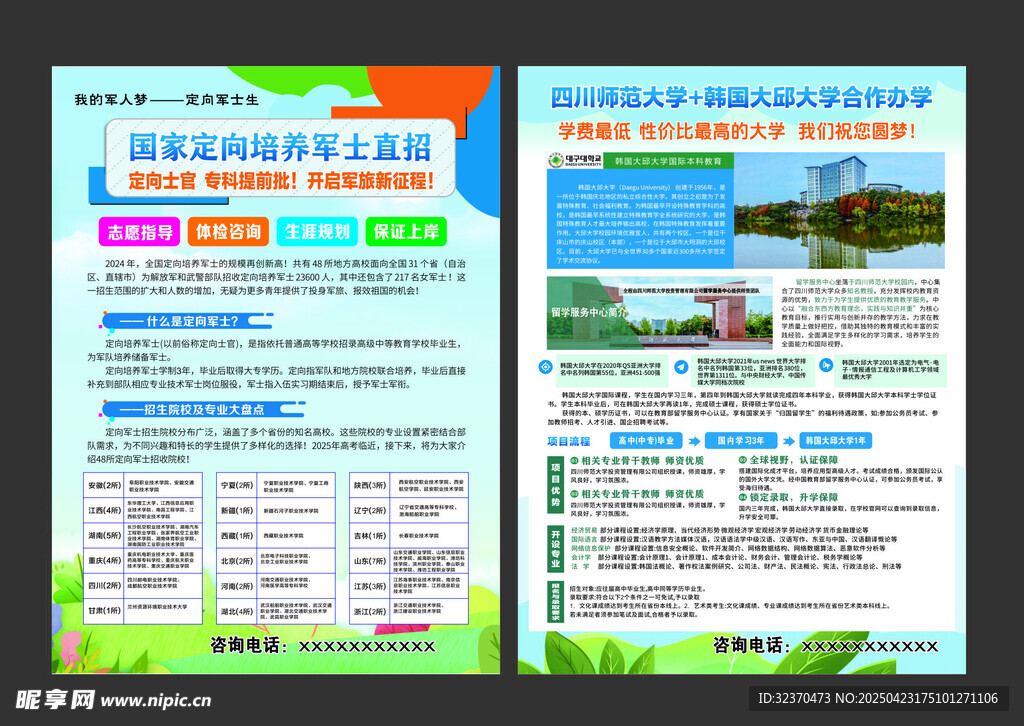
Task: Click the heading 锁定录取，升学保障
Action: click(x=793, y=497)
